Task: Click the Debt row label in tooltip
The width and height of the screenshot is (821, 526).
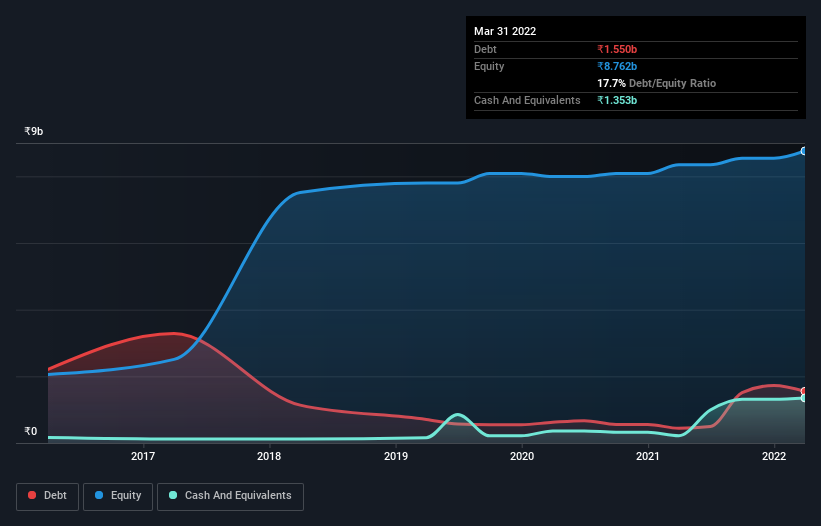Action: click(485, 49)
